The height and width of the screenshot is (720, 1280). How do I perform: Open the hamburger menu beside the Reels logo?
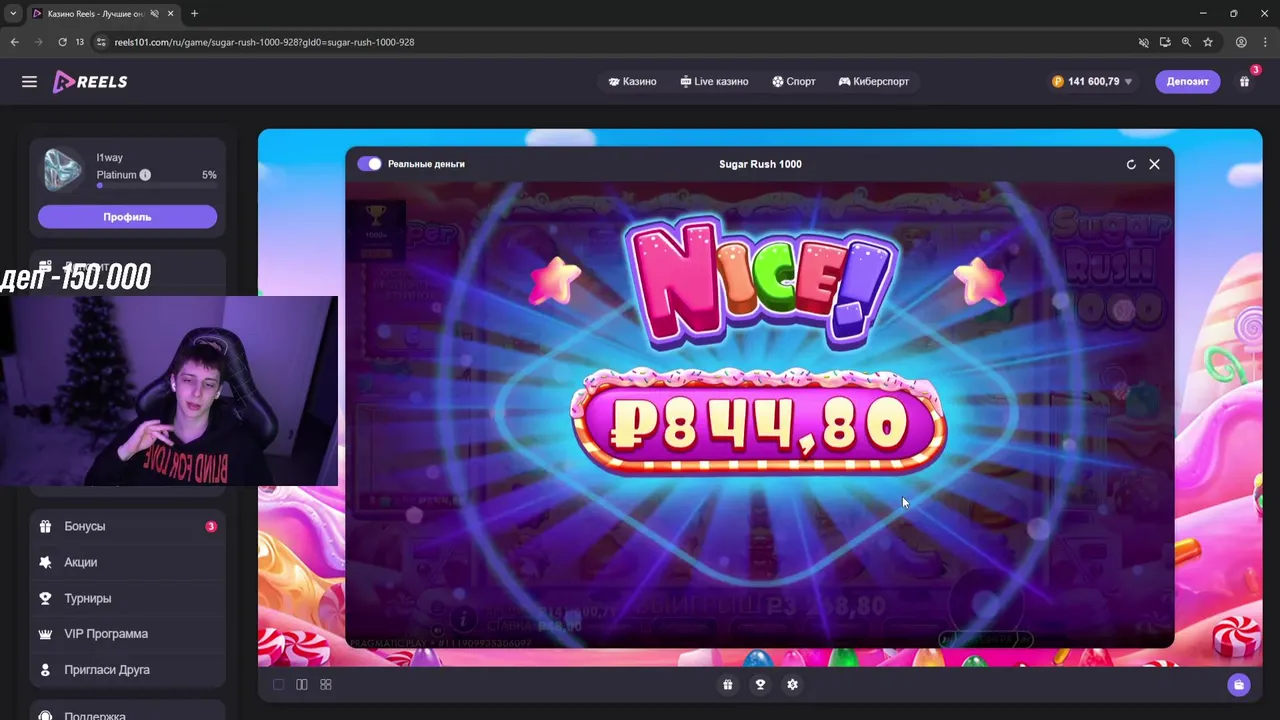(29, 82)
